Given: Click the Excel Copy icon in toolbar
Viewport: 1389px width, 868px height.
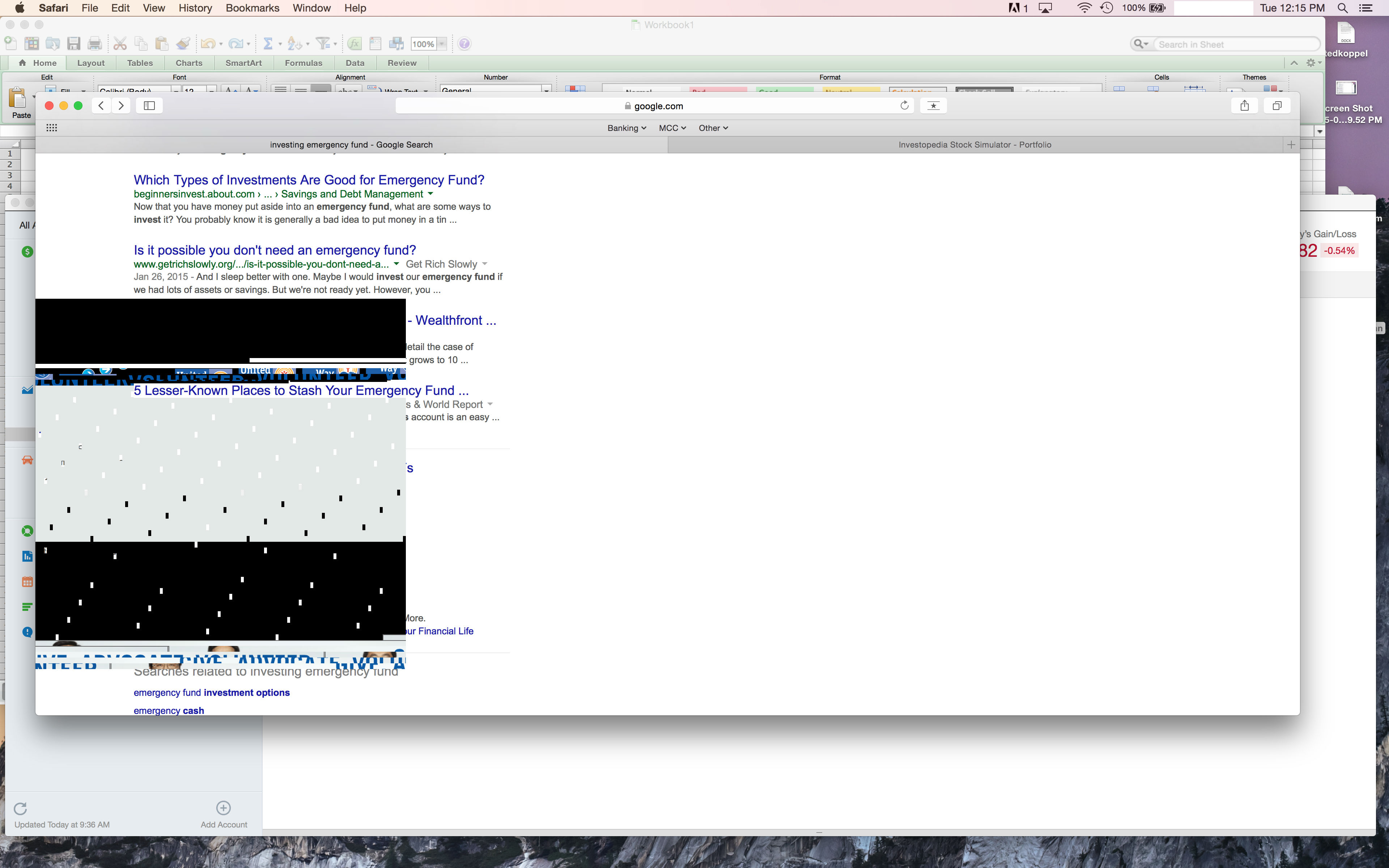Looking at the screenshot, I should coord(141,43).
